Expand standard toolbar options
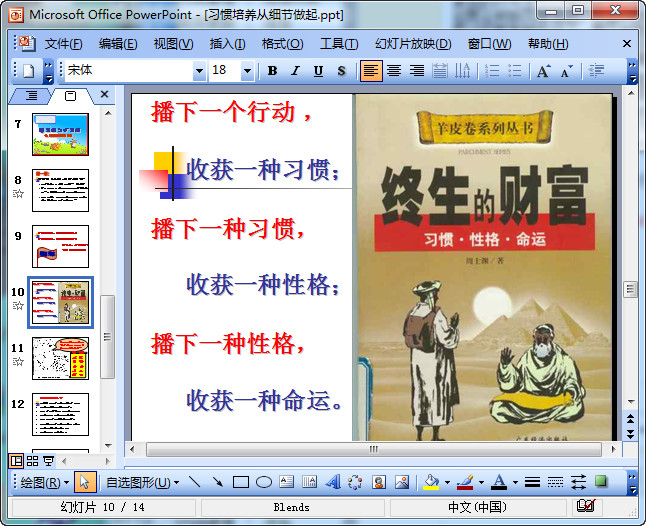Image resolution: width=646 pixels, height=526 pixels. click(48, 71)
